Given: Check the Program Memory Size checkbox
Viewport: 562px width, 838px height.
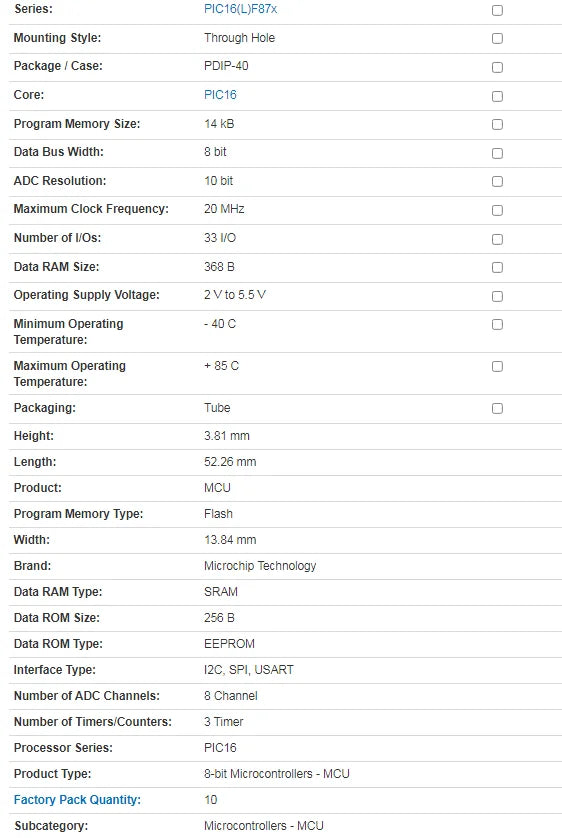Looking at the screenshot, I should pyautogui.click(x=497, y=125).
